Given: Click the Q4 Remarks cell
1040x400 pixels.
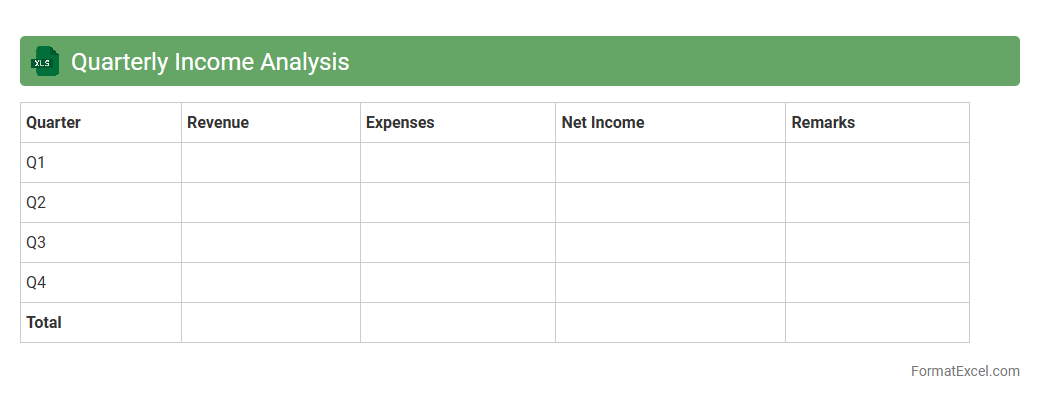Looking at the screenshot, I should (x=877, y=283).
